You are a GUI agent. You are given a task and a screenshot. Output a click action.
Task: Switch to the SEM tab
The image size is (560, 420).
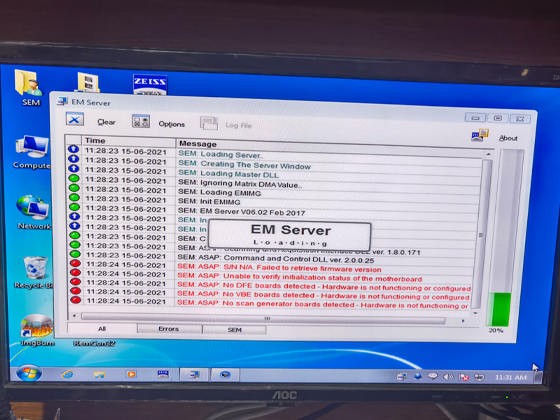coord(234,330)
